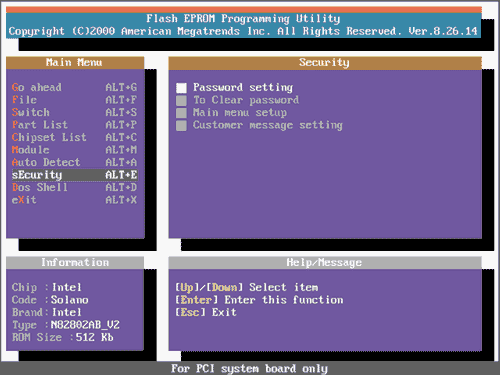Image resolution: width=500 pixels, height=375 pixels.
Task: Click the ALT+X shortcut text
Action: click(x=121, y=200)
